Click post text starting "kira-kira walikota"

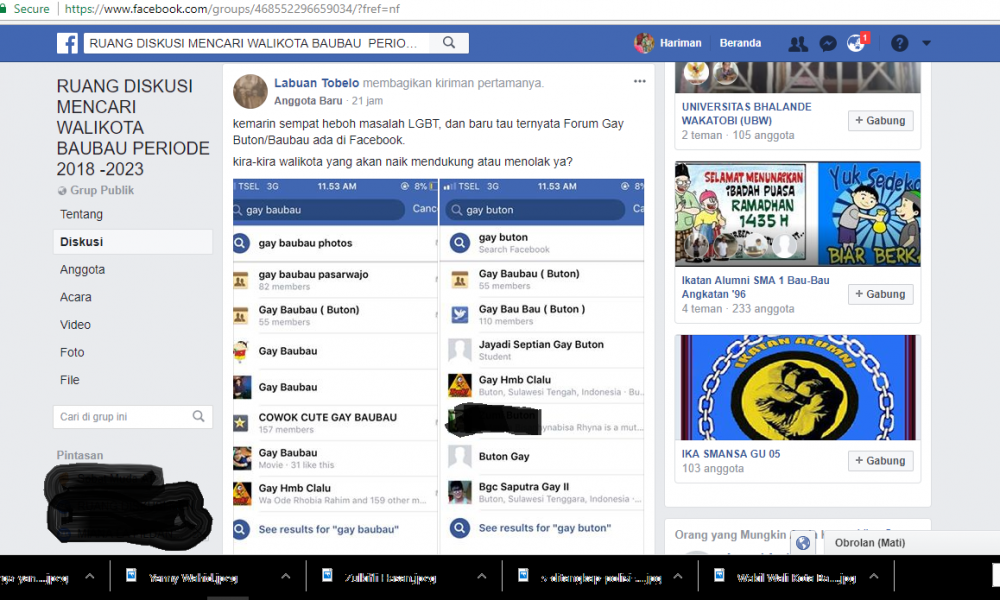[x=402, y=162]
